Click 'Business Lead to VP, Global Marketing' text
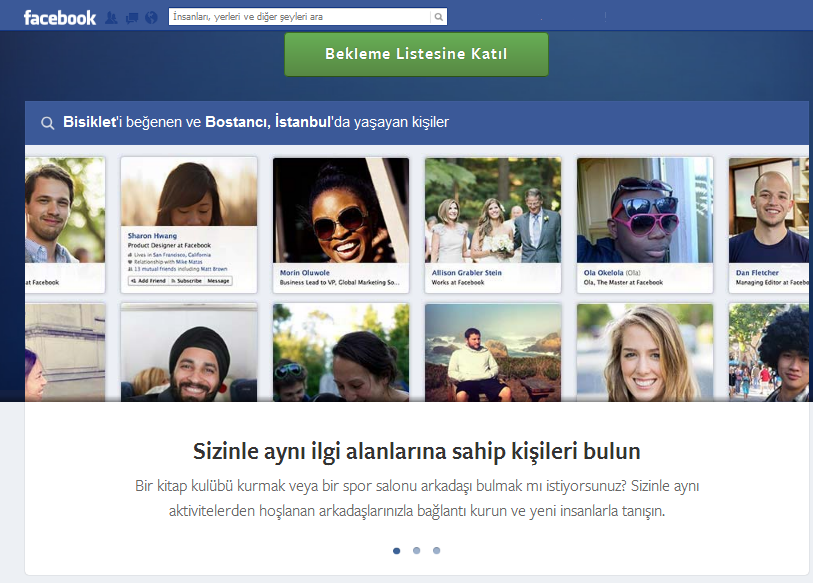This screenshot has height=583, width=813. (x=340, y=282)
